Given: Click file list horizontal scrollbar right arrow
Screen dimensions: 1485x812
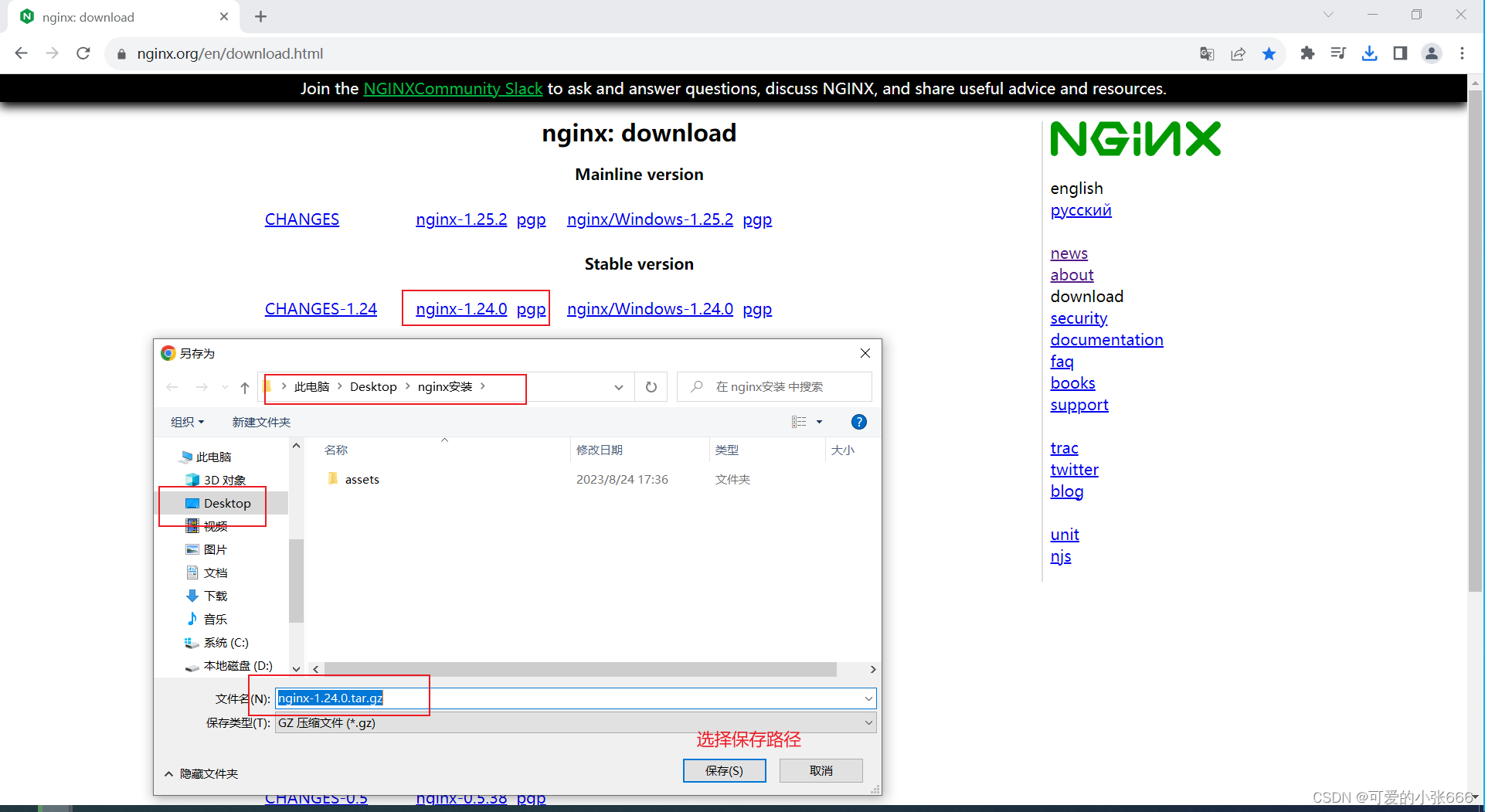Looking at the screenshot, I should pos(872,669).
